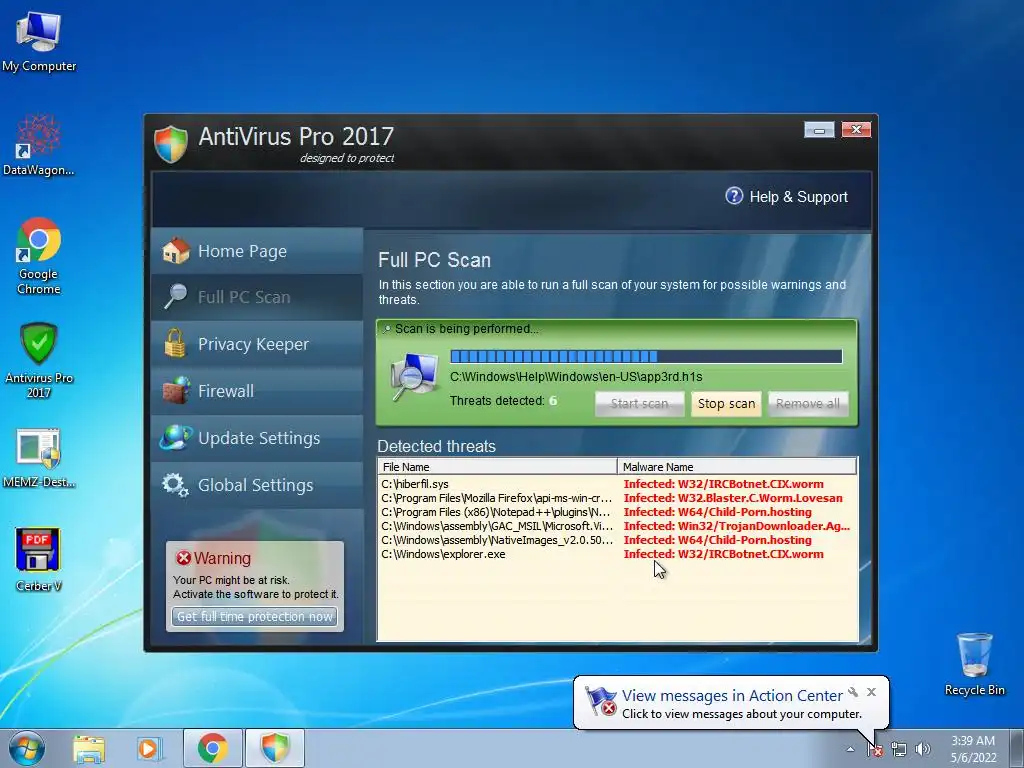
Task: Switch to Chrome in the taskbar
Action: 212,748
